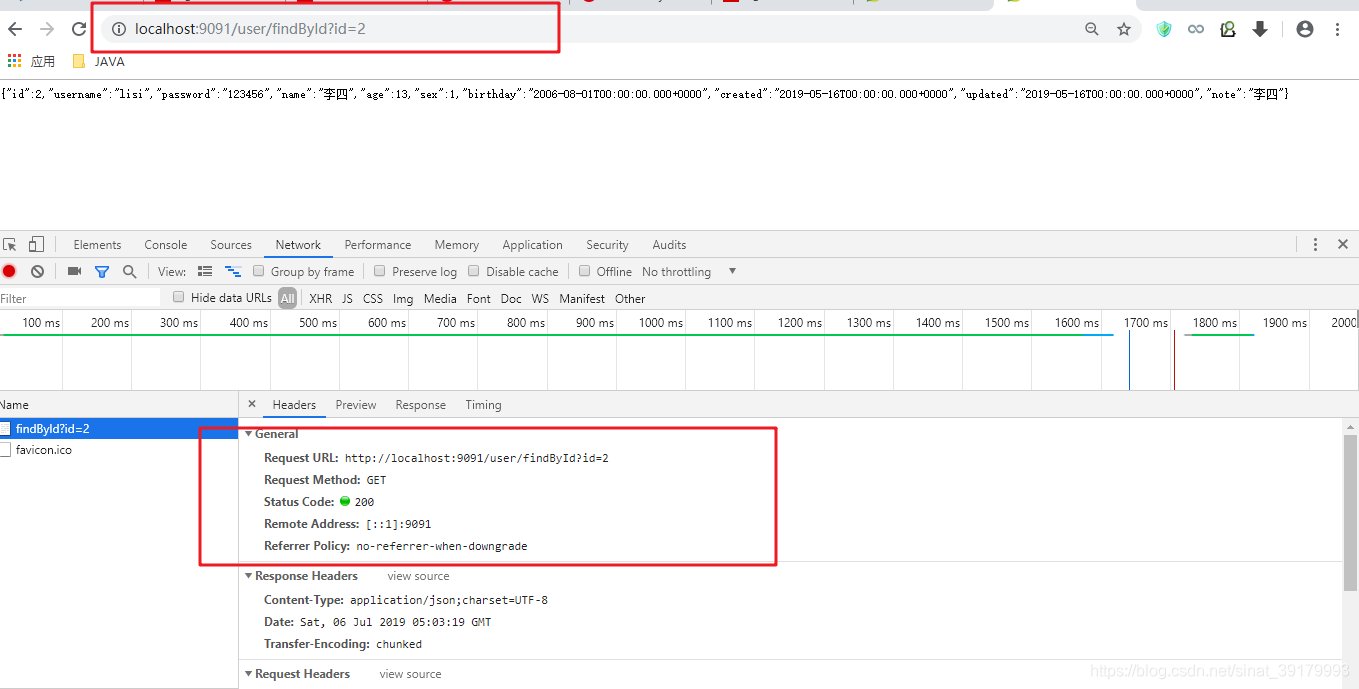The image size is (1359, 689).
Task: Switch to large request rows view
Action: pyautogui.click(x=205, y=271)
